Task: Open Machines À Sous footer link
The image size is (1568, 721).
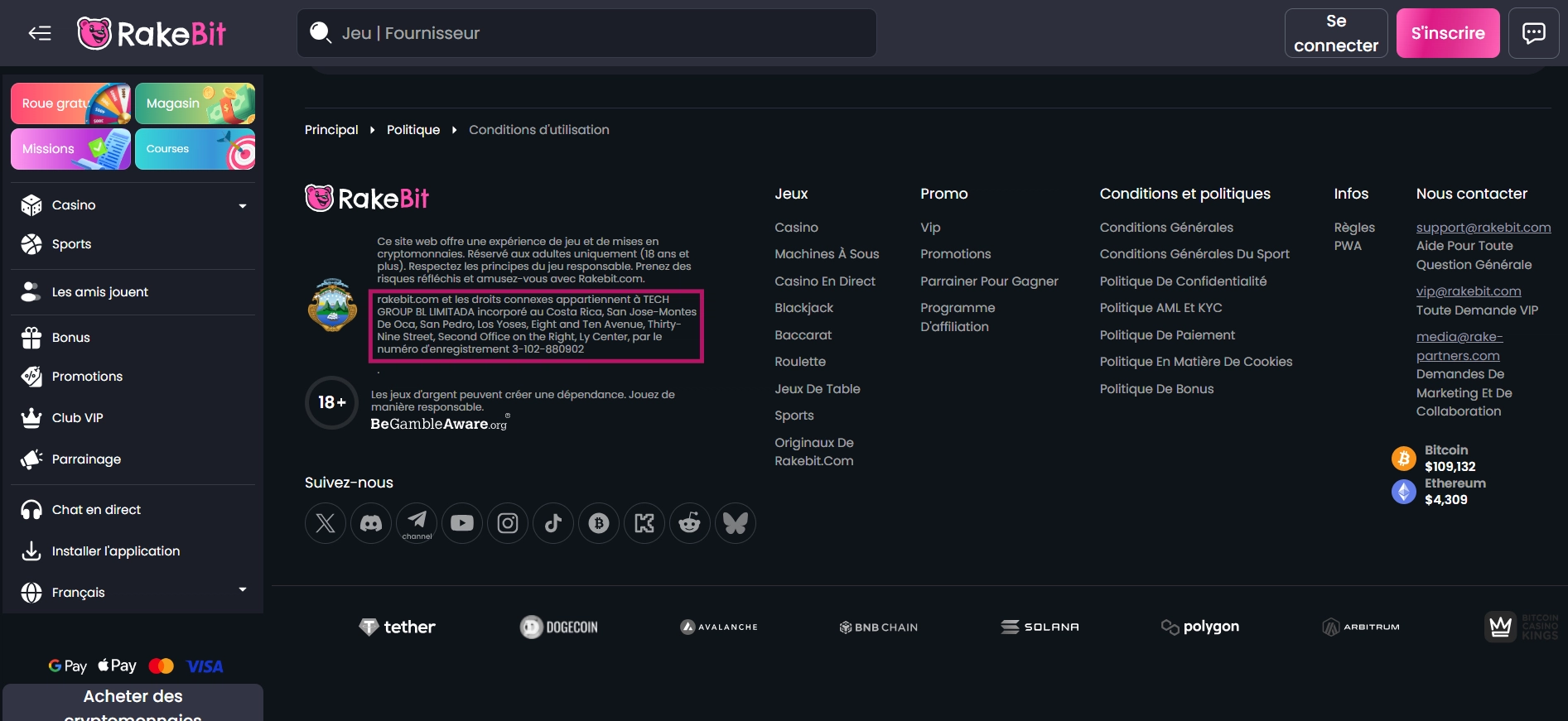Action: (827, 254)
